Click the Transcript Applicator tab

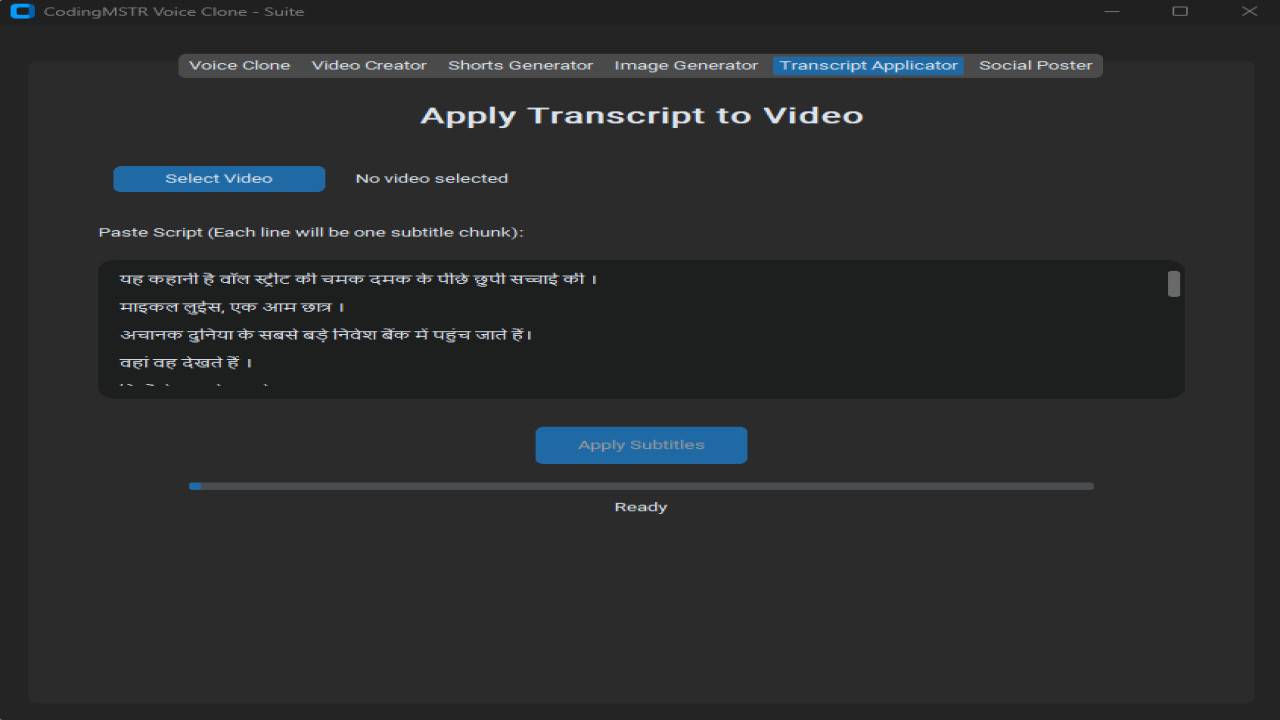[869, 66]
